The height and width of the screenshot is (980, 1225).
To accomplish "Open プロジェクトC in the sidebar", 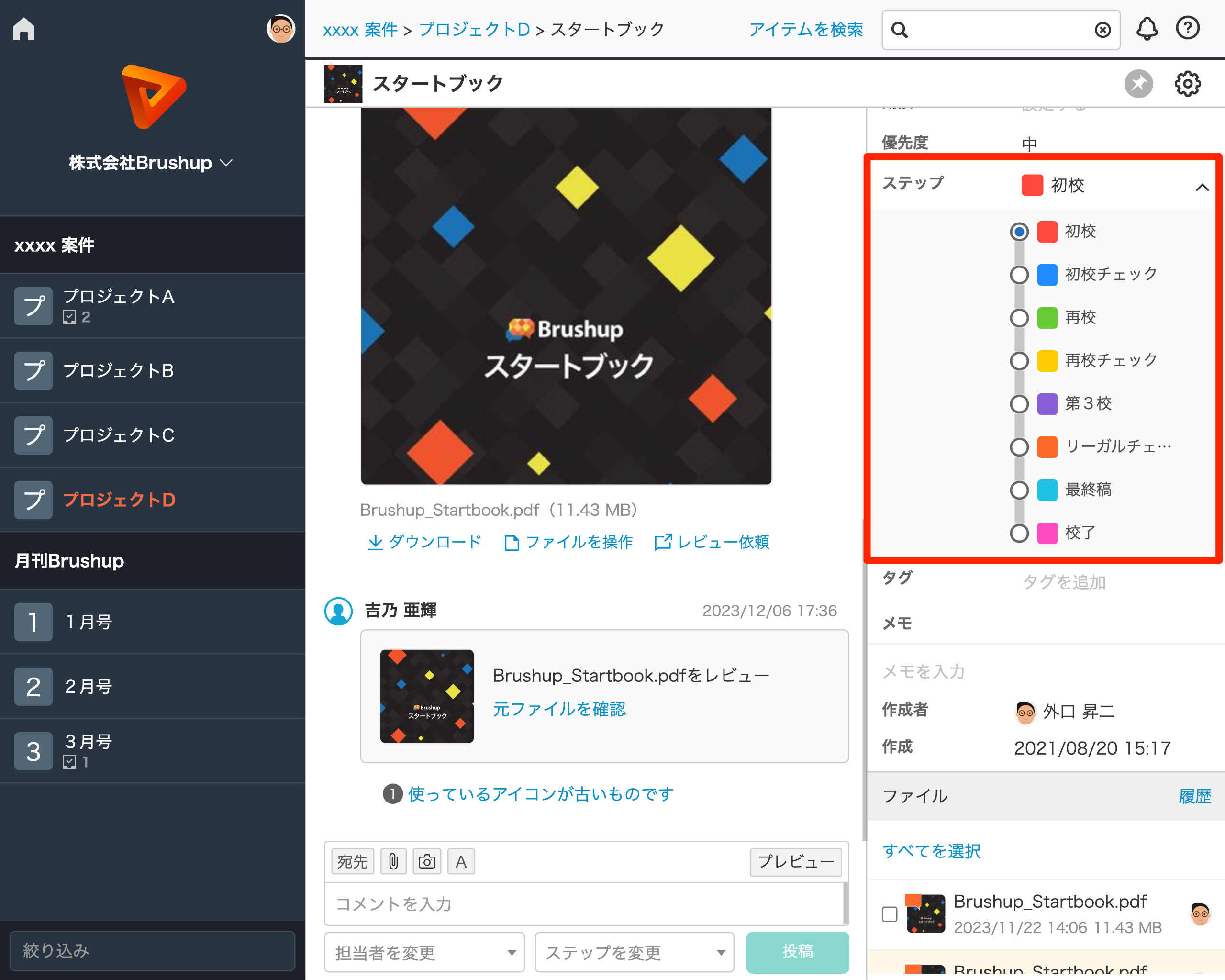I will tap(152, 435).
